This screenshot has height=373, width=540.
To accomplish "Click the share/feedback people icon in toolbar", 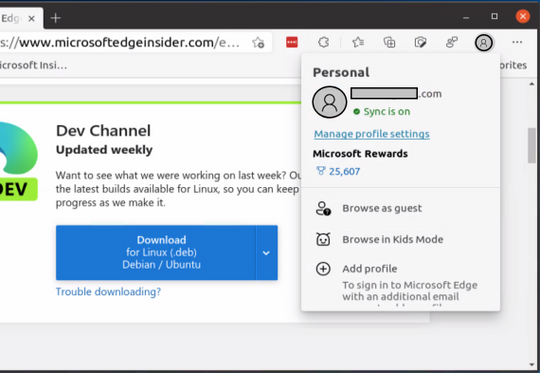I will pos(451,42).
